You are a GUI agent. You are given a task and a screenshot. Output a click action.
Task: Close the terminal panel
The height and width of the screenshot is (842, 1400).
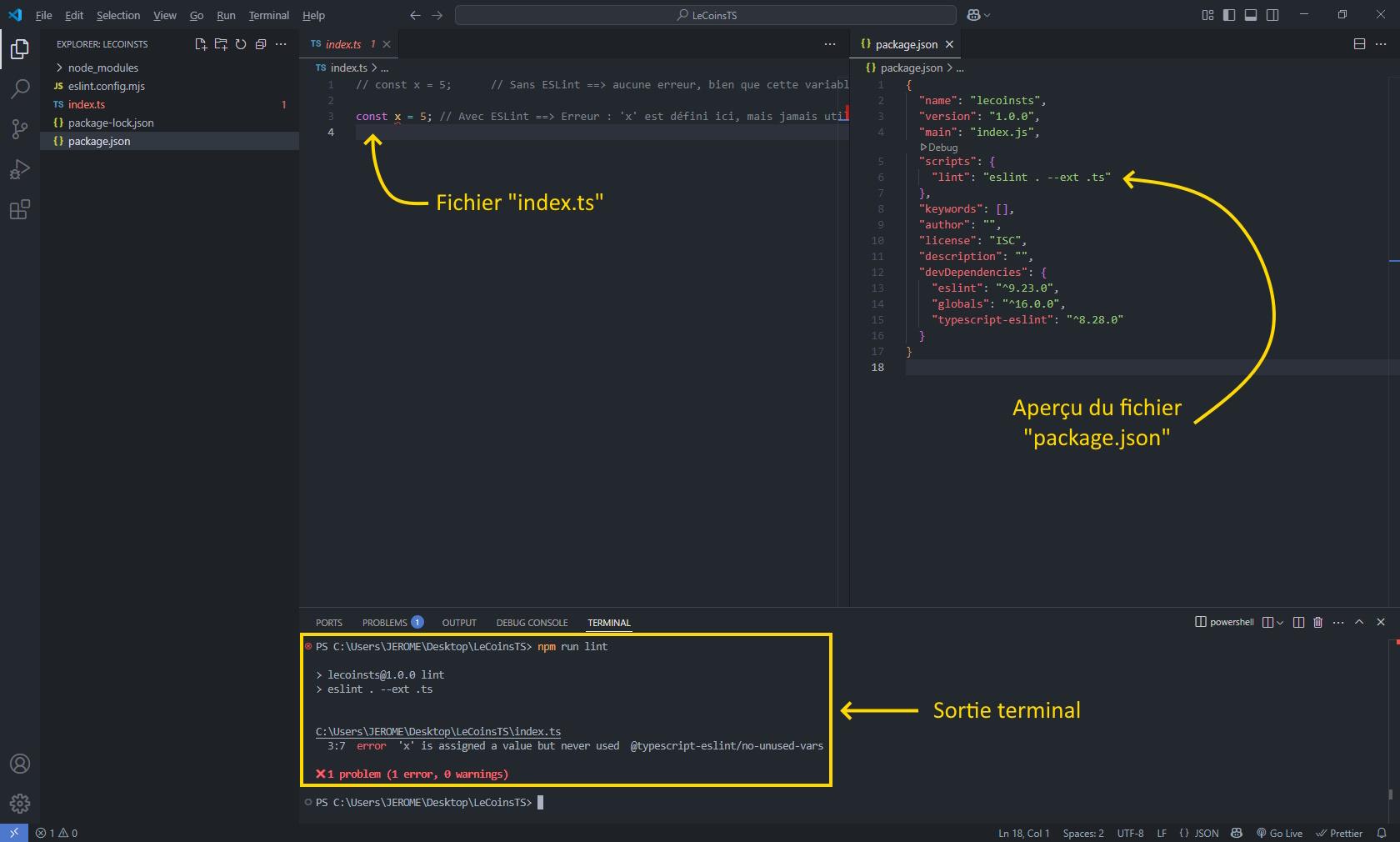1381,622
